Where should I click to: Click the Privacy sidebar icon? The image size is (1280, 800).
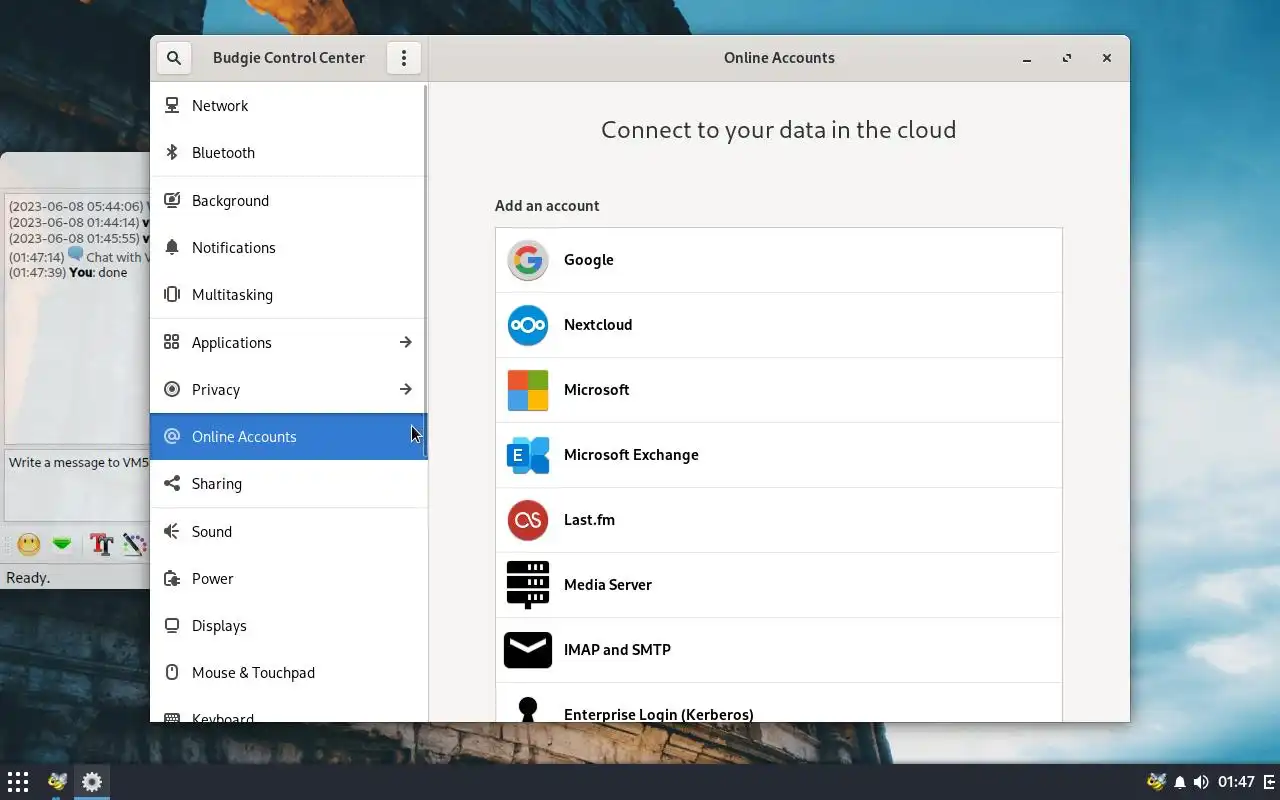(172, 389)
